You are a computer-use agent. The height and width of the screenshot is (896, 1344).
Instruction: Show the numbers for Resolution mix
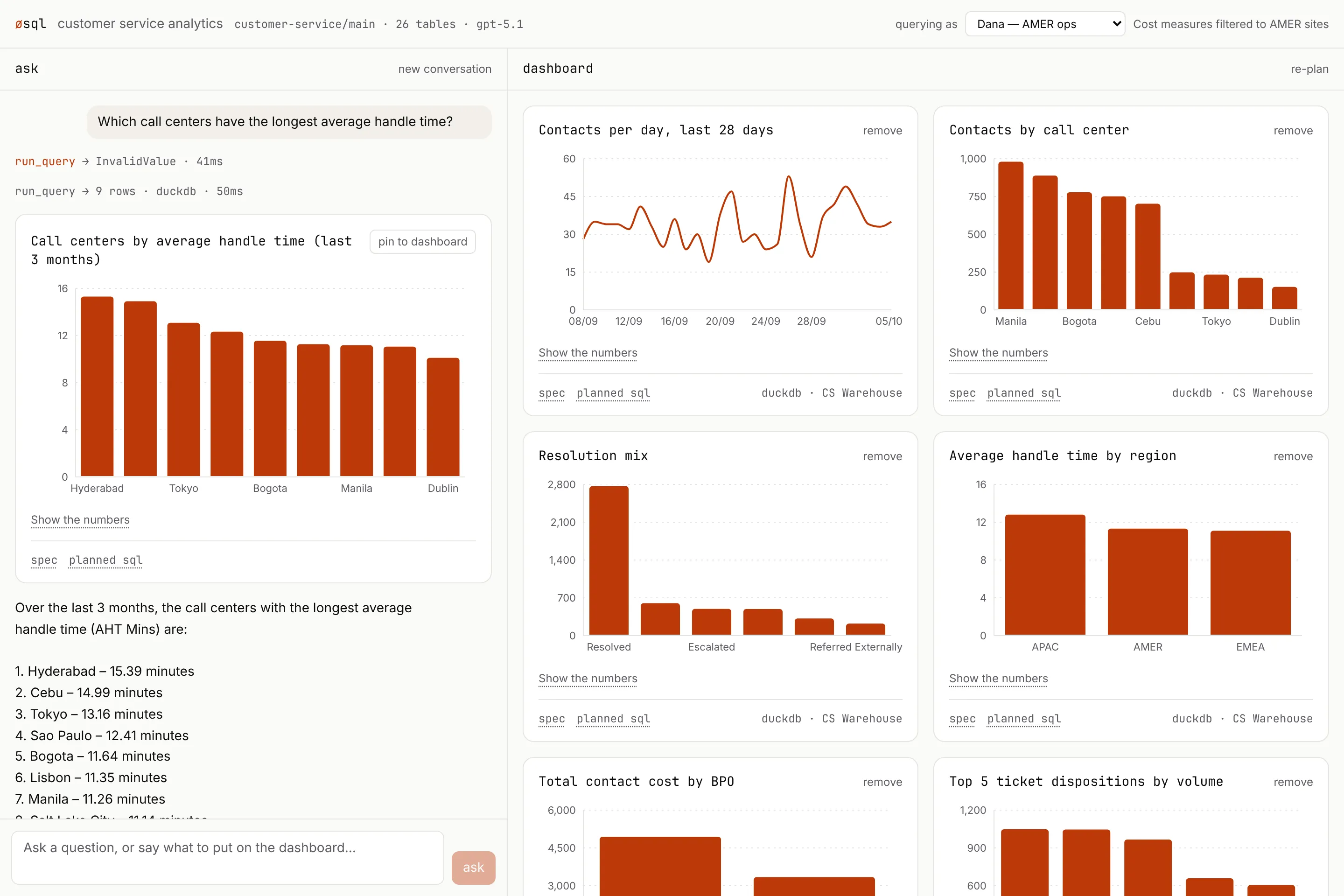588,678
